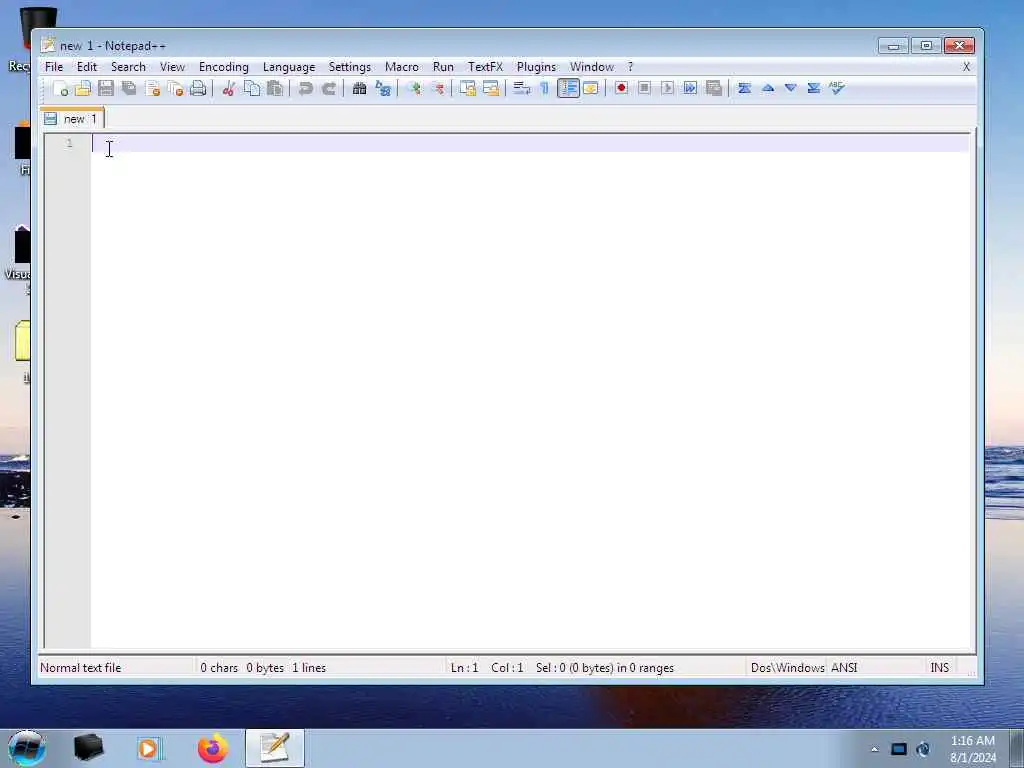Open the Replace dialog icon
The height and width of the screenshot is (768, 1024).
point(383,88)
